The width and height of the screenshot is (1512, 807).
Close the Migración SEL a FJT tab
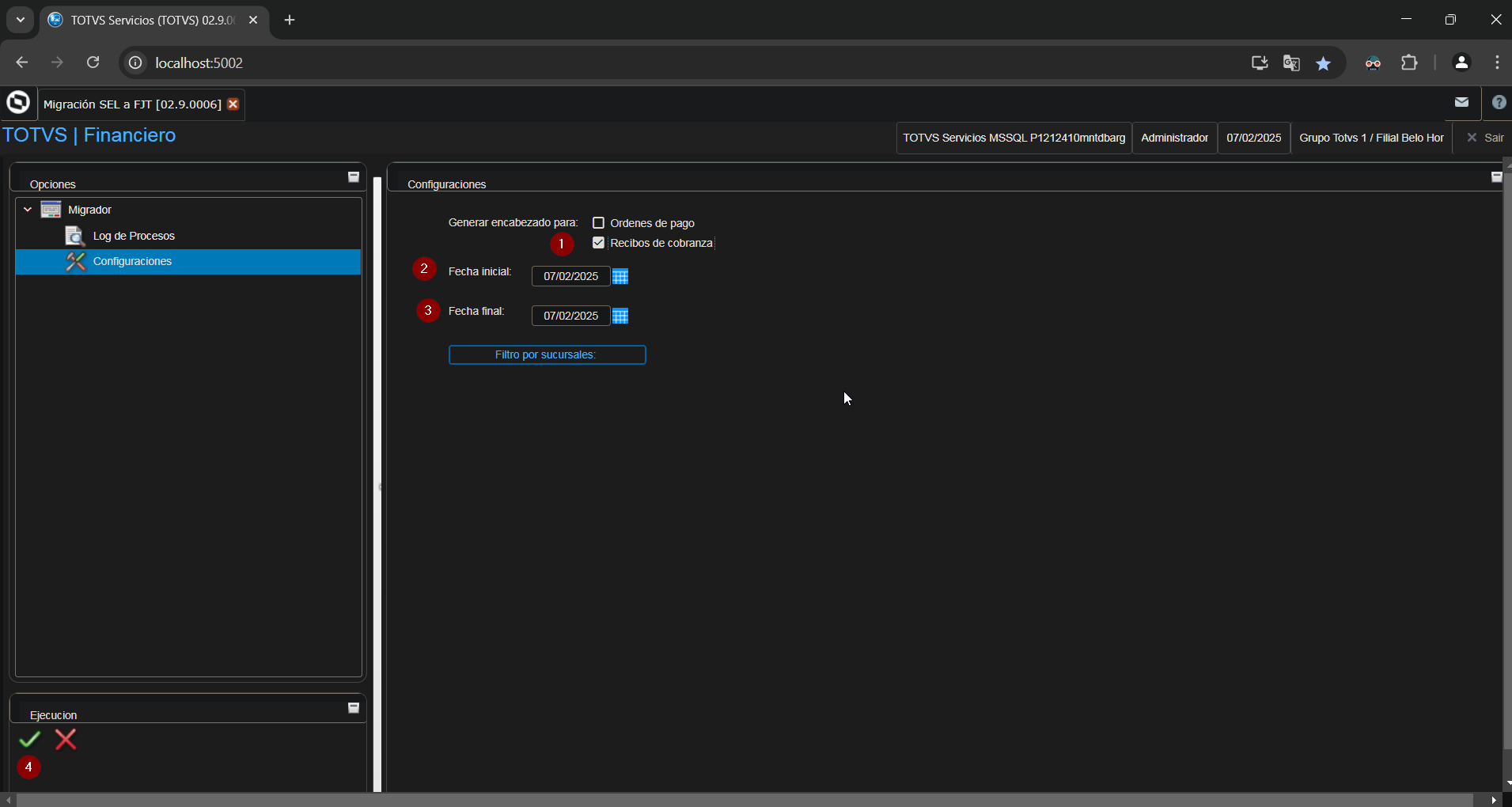coord(233,104)
